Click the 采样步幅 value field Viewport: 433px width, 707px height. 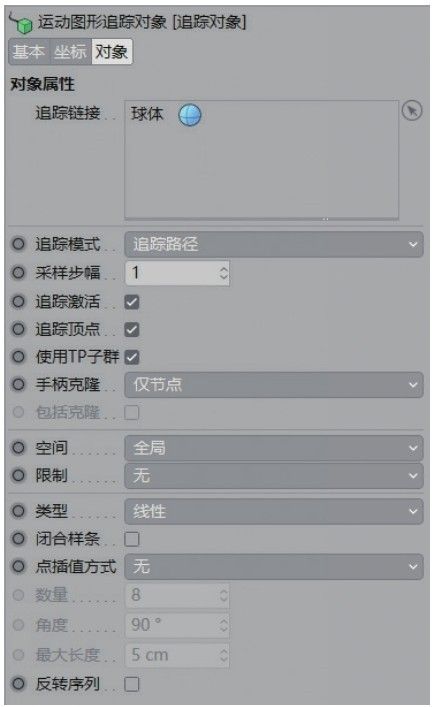(177, 273)
